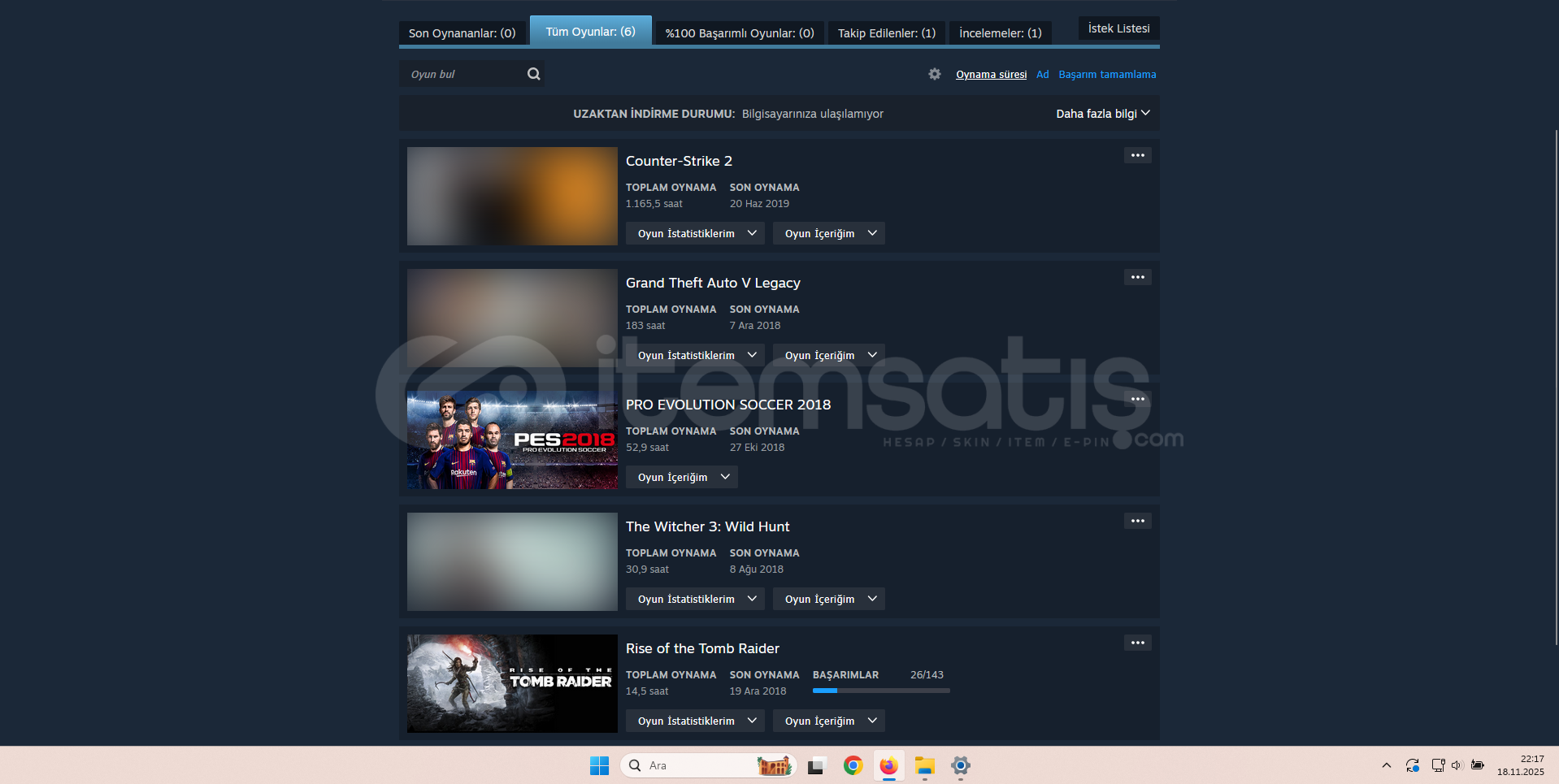
Task: Open the Counter-Strike 2 title link
Action: click(679, 161)
